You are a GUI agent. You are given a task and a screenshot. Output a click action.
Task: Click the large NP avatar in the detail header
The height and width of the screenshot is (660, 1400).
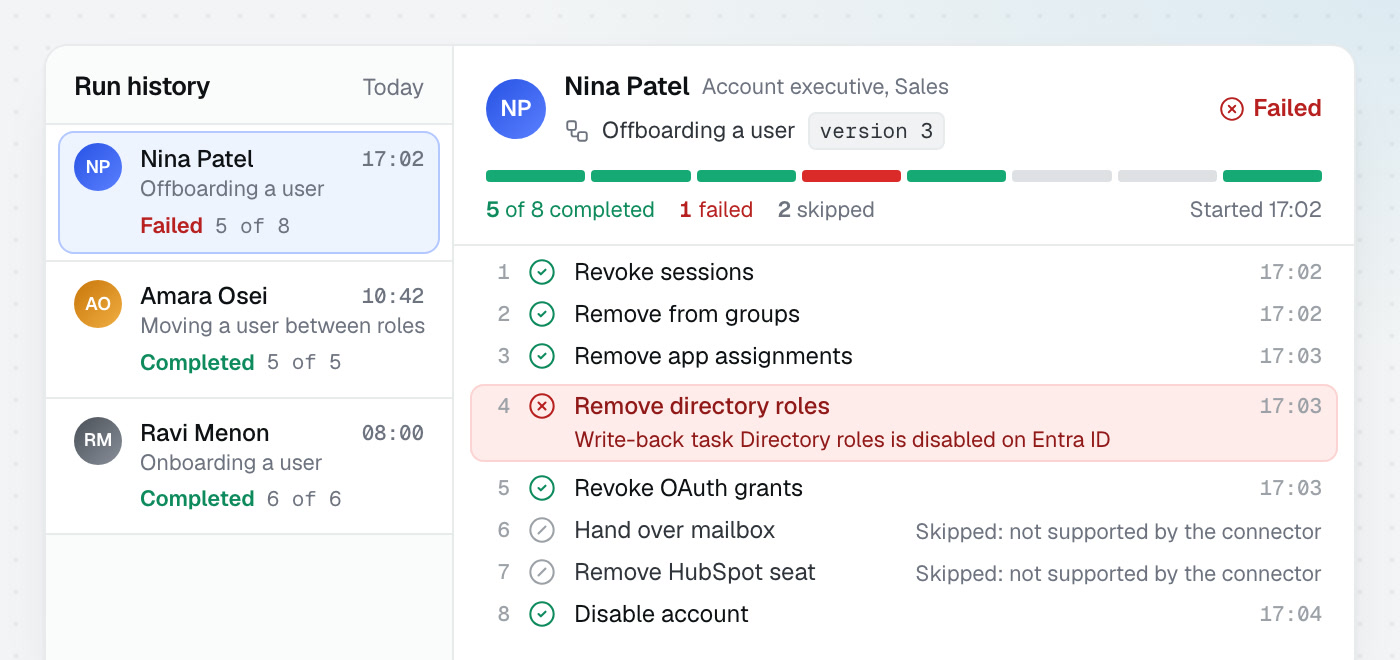516,109
